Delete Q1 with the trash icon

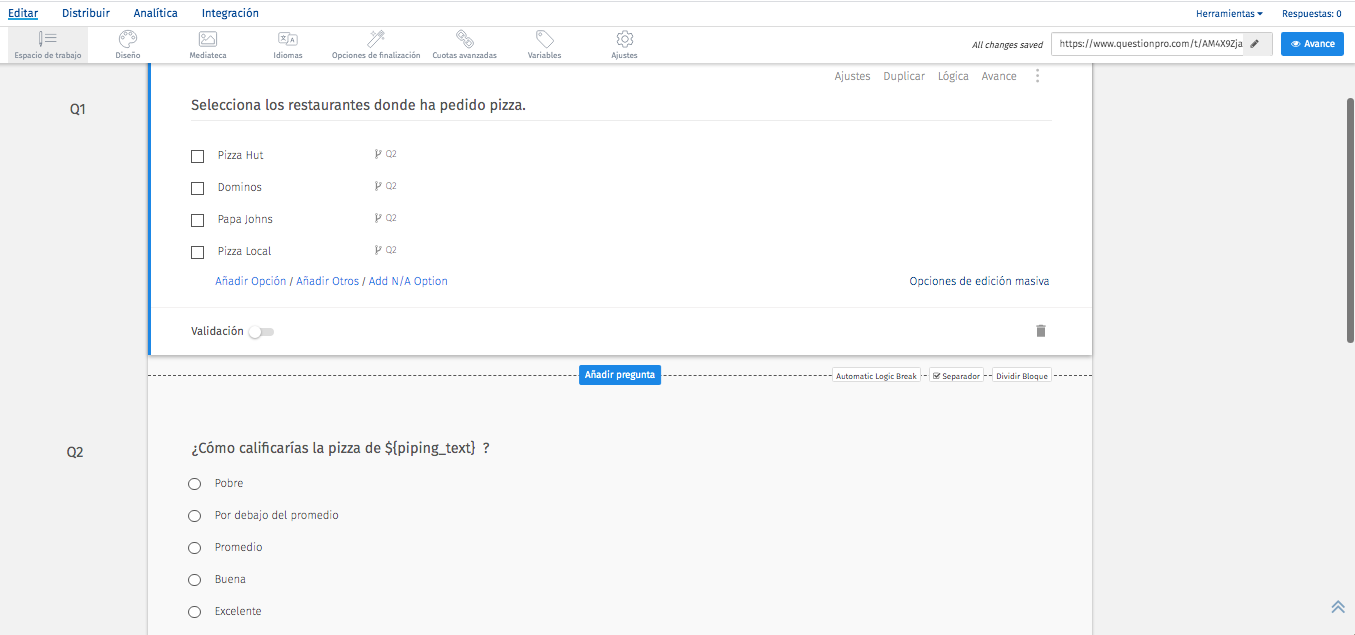(1041, 331)
